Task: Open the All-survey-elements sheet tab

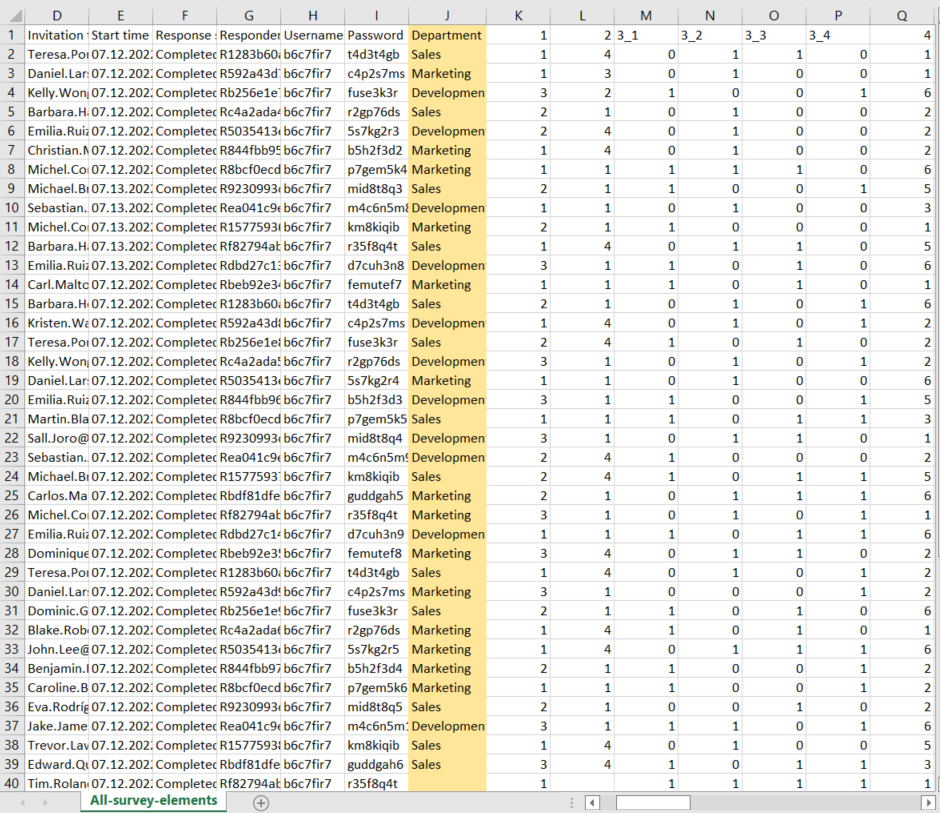Action: (153, 801)
